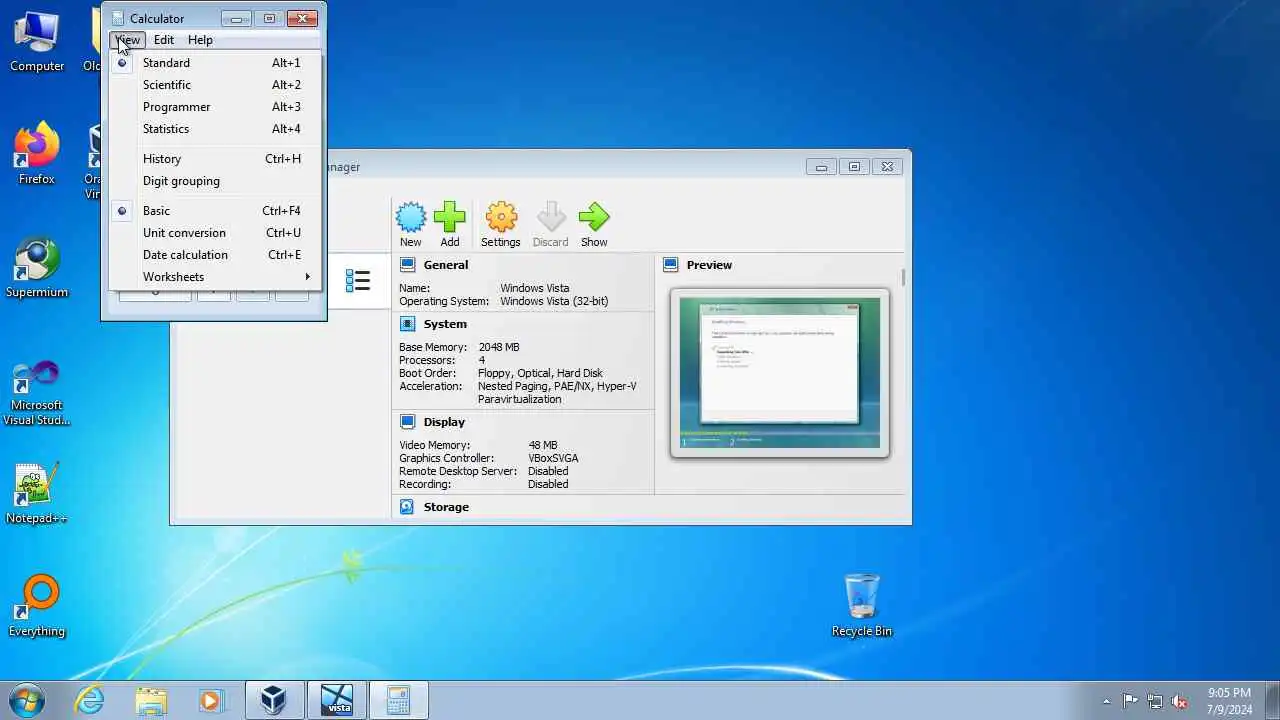The image size is (1280, 720).
Task: Switch to VirtualBox Manager taskbar button
Action: click(x=274, y=701)
